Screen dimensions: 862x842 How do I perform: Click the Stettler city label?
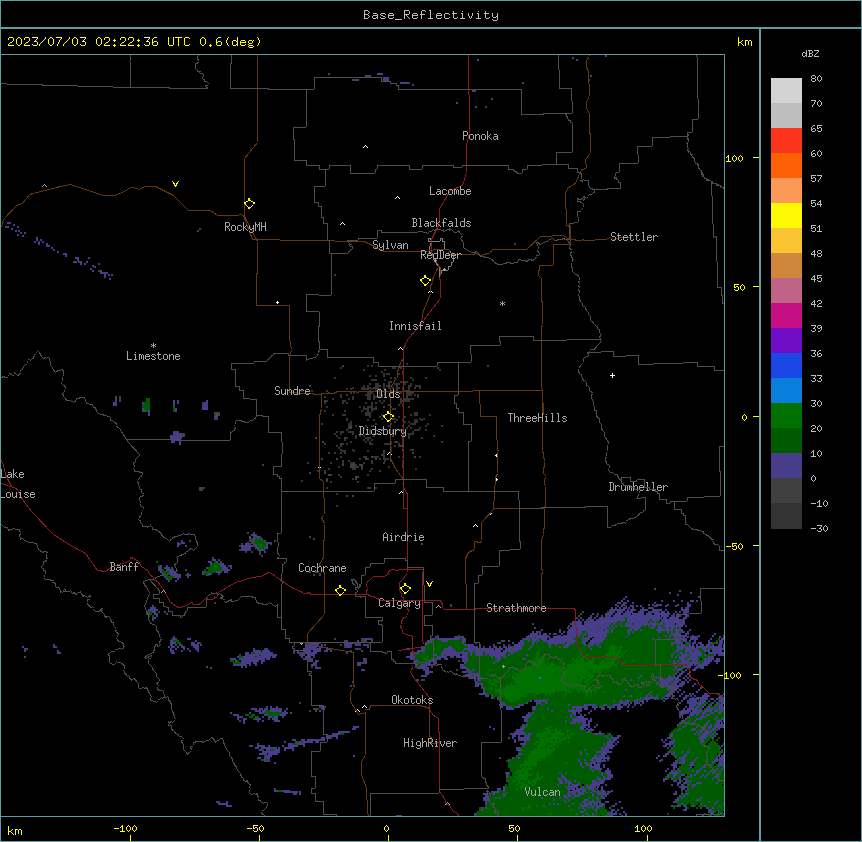point(634,237)
